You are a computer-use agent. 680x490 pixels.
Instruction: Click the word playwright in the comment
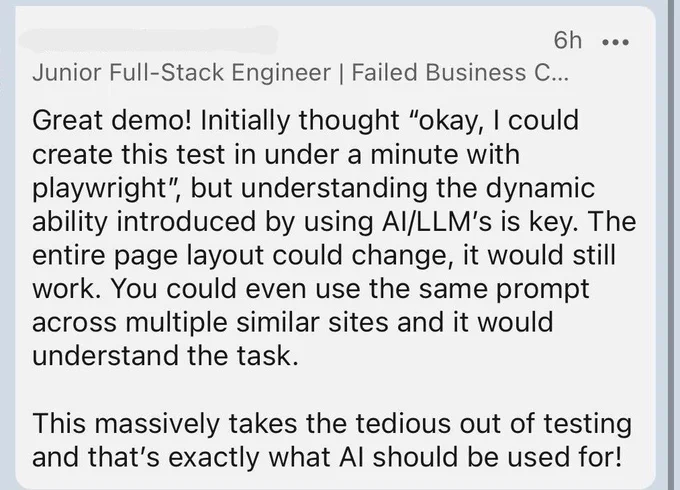100,189
